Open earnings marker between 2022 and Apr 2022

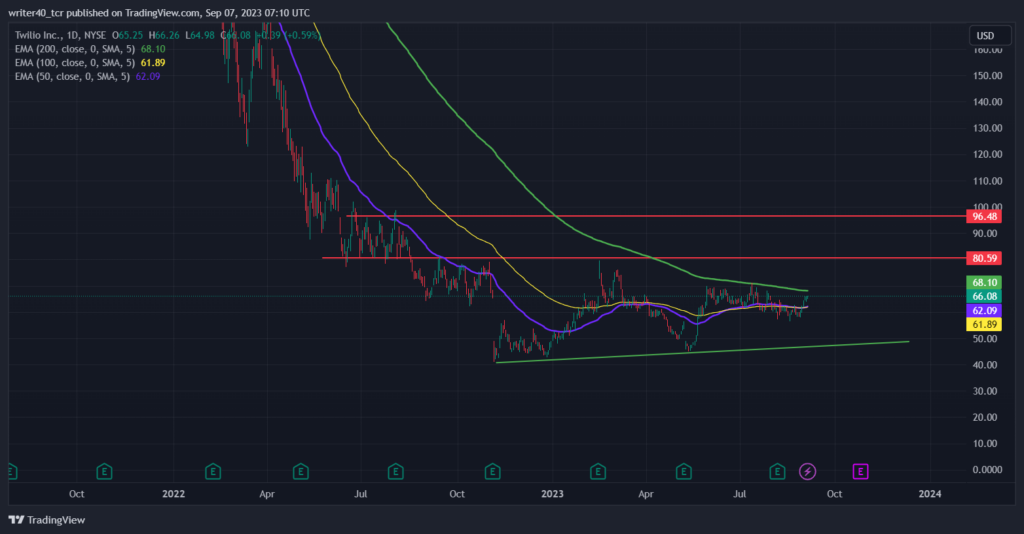212,471
